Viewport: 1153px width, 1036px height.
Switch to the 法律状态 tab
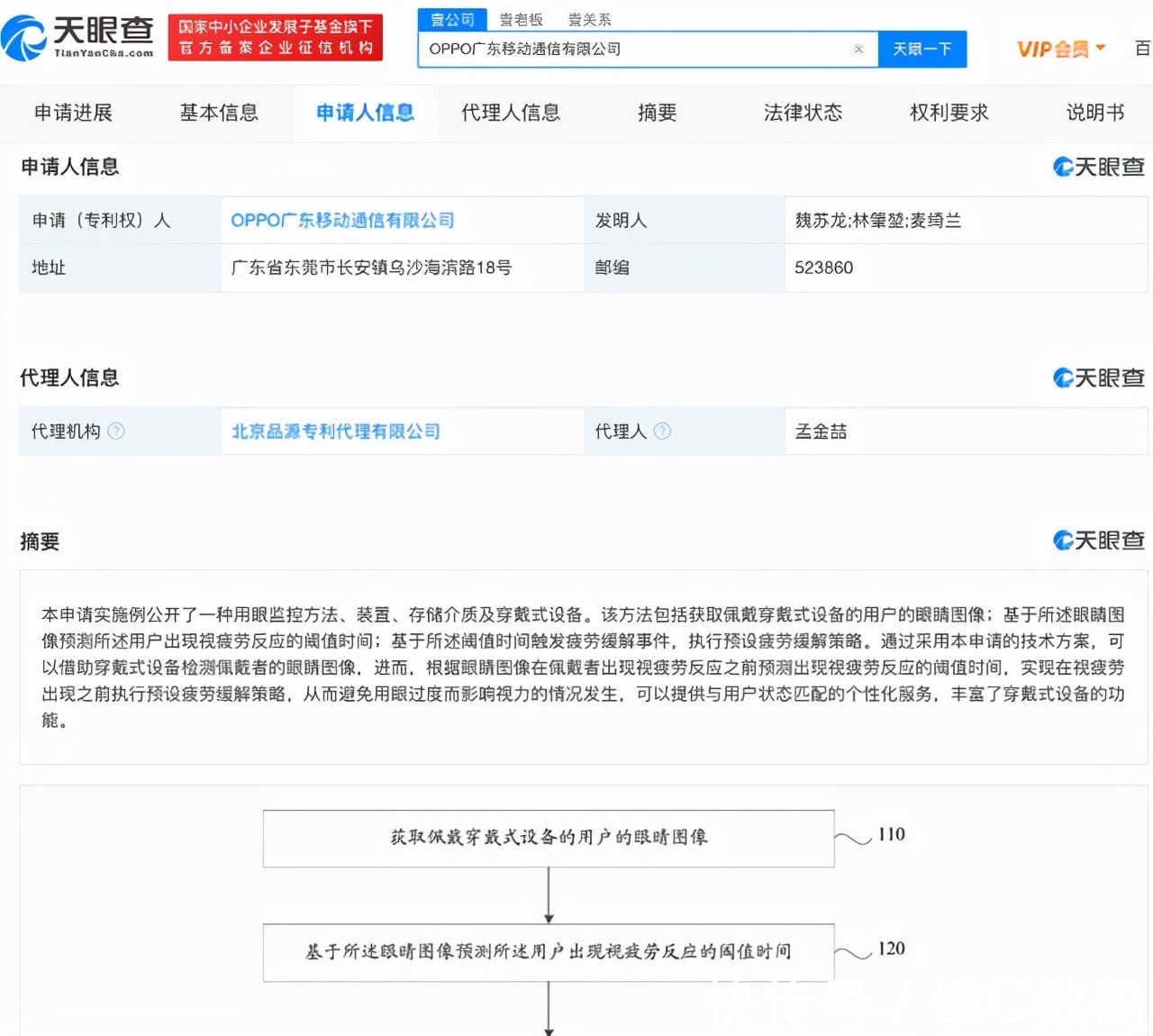(x=803, y=113)
